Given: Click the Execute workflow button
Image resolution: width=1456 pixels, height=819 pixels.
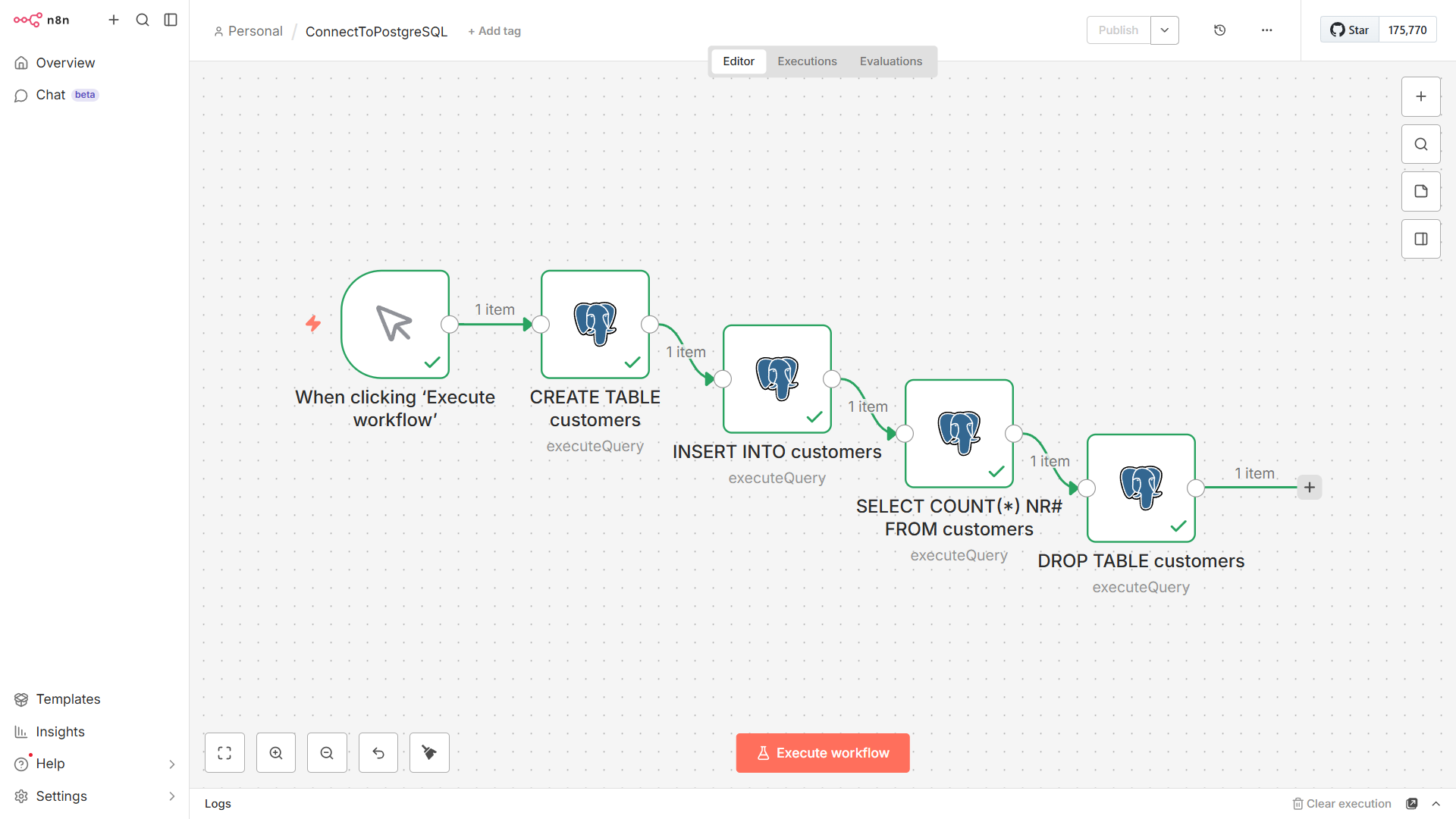Looking at the screenshot, I should [x=823, y=753].
